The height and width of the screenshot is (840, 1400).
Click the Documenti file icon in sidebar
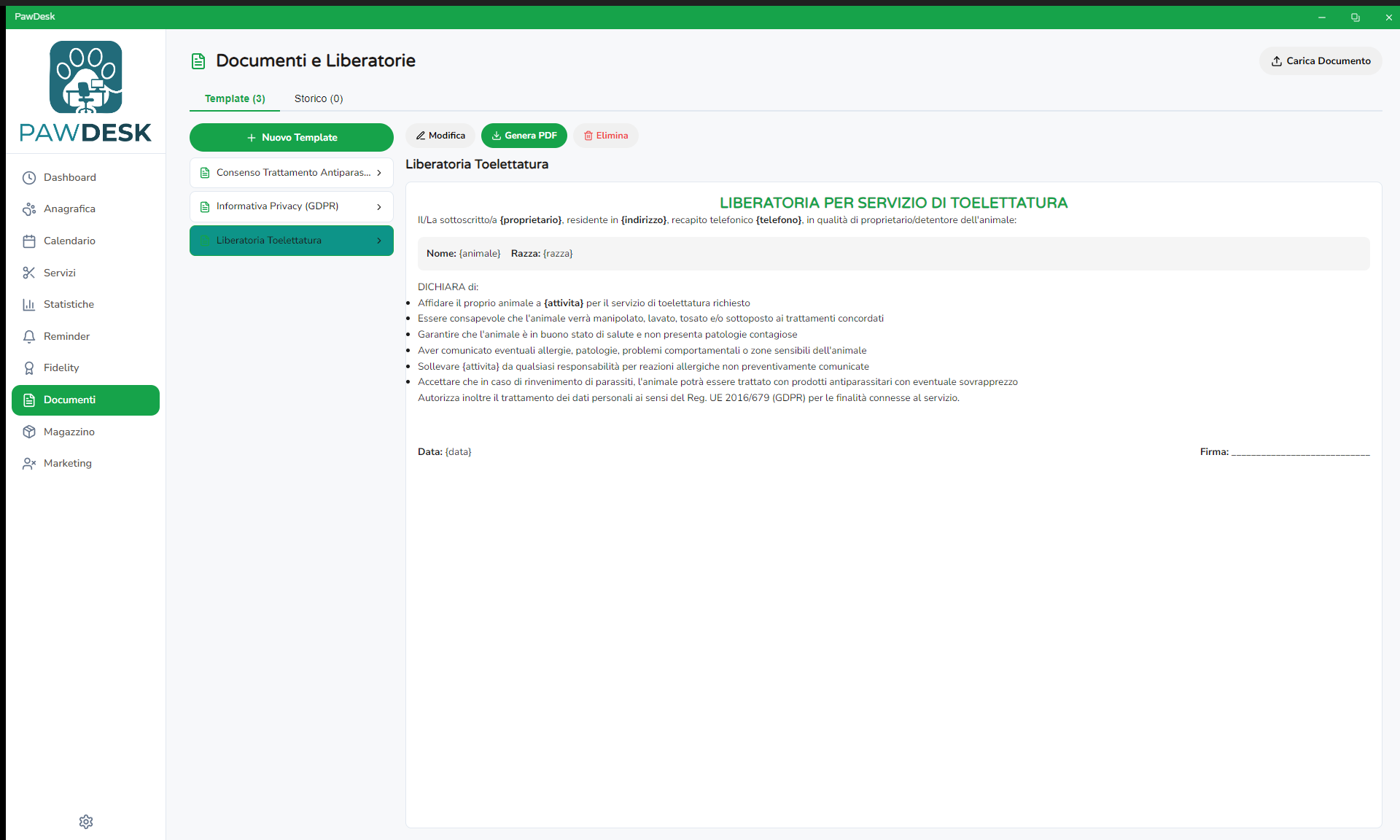pyautogui.click(x=29, y=400)
